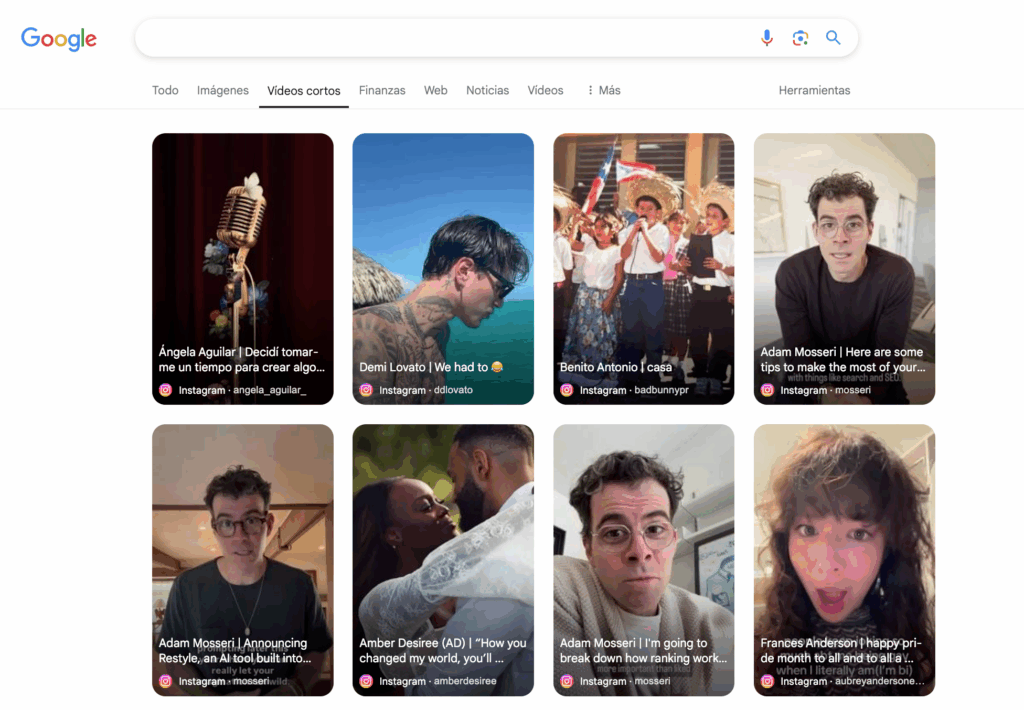
Task: Click title 'Benito Antonio | casa'
Action: 616,367
